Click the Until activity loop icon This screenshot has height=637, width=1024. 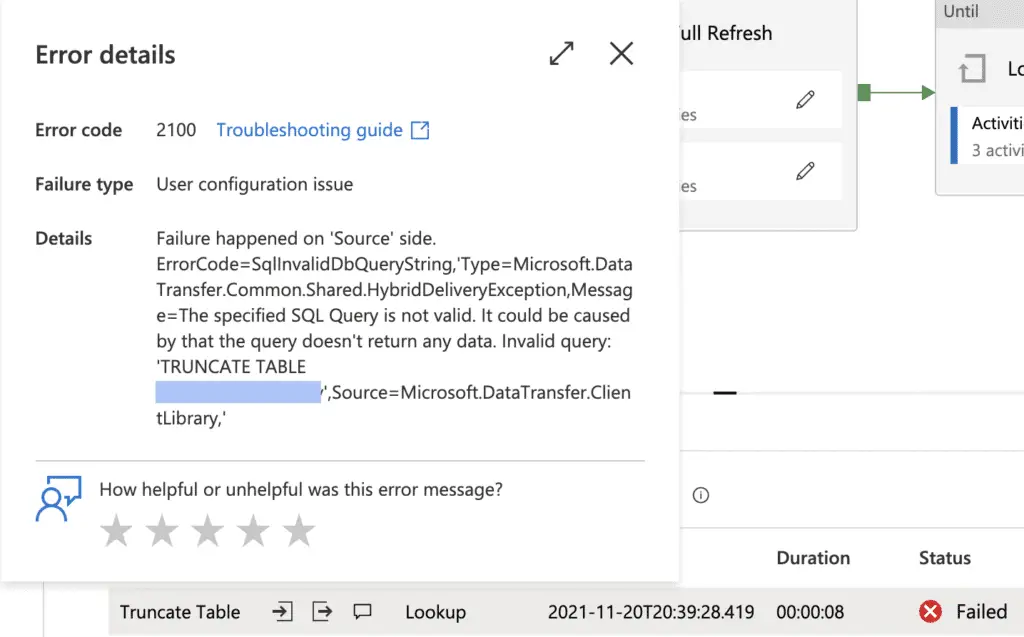[x=972, y=69]
